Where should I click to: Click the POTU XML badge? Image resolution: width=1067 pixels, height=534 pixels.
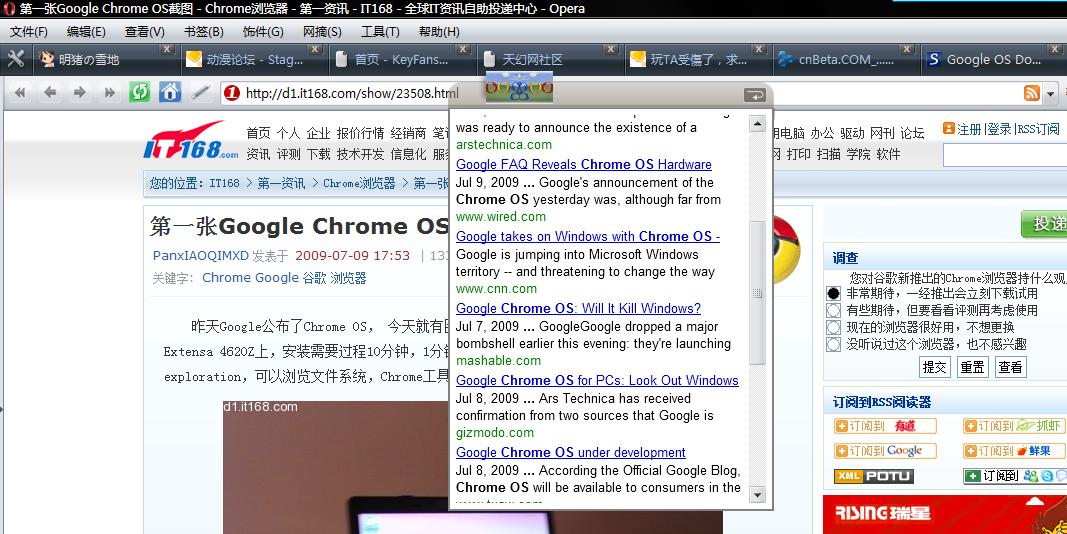874,476
